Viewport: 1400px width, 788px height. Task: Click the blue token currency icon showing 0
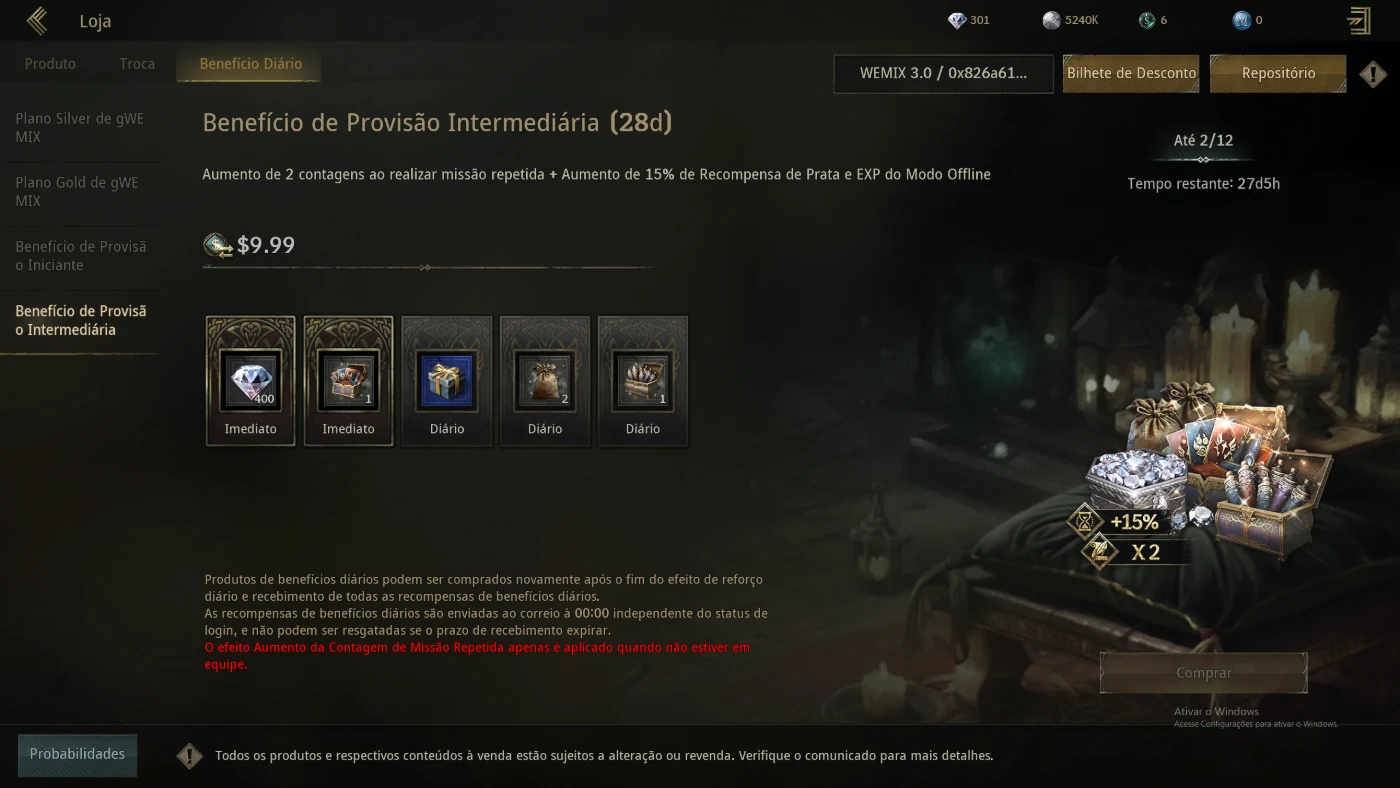tap(1242, 20)
